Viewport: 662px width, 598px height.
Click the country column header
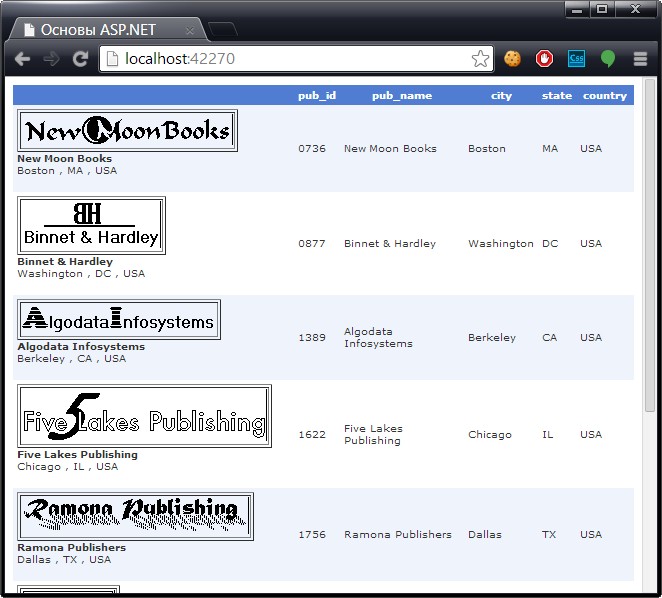coord(605,95)
